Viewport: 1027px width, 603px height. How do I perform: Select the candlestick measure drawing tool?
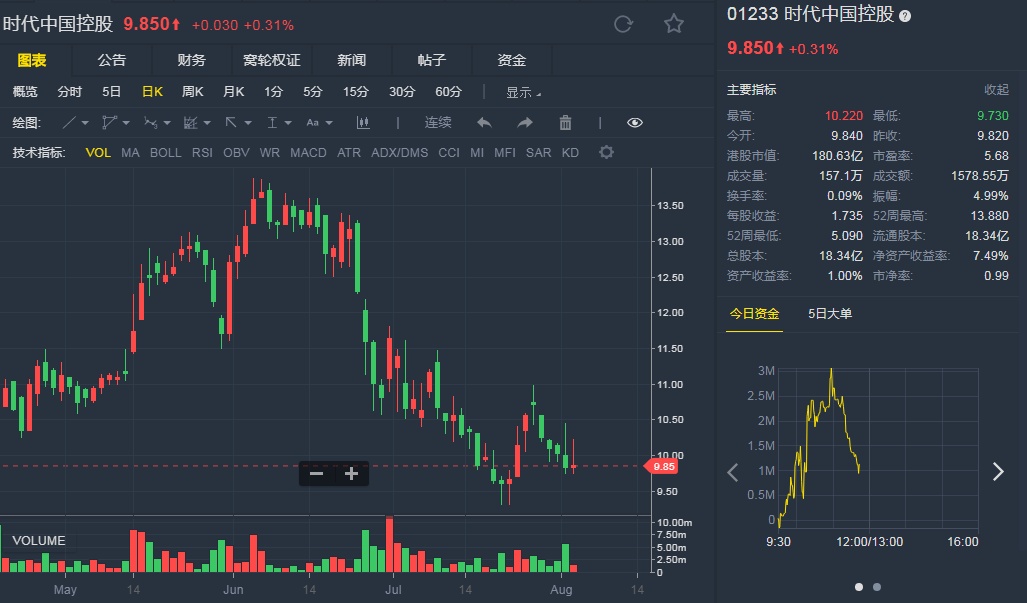click(x=363, y=123)
